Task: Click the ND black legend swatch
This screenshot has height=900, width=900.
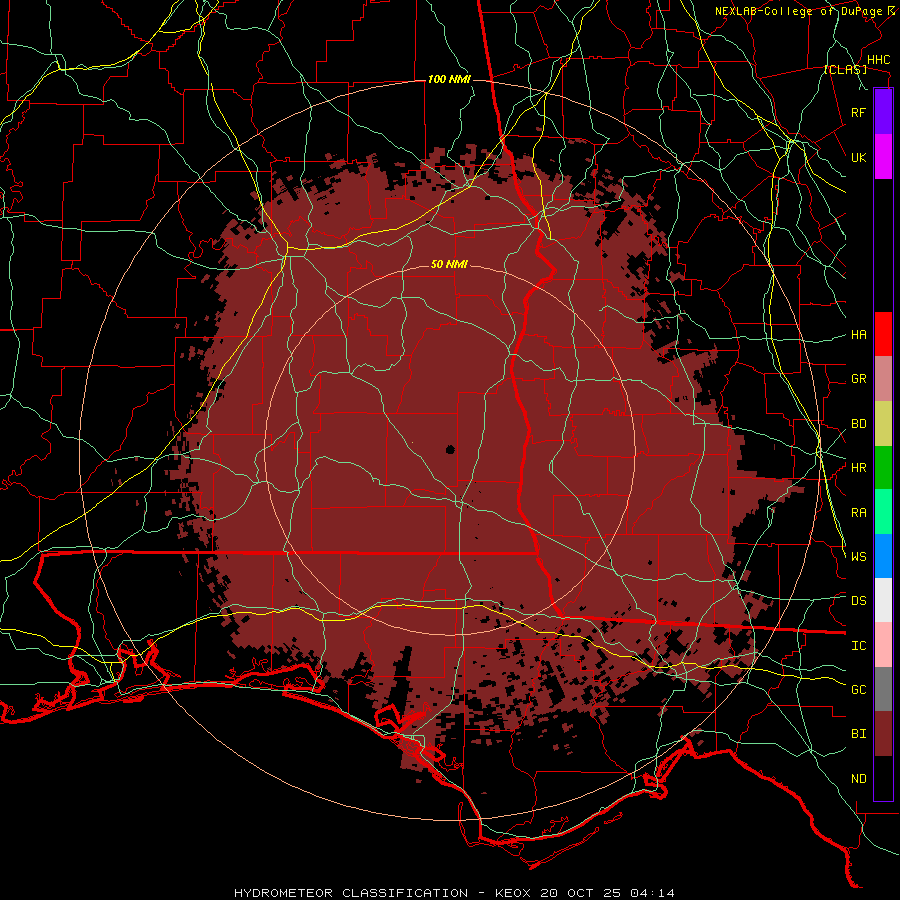Action: click(883, 778)
